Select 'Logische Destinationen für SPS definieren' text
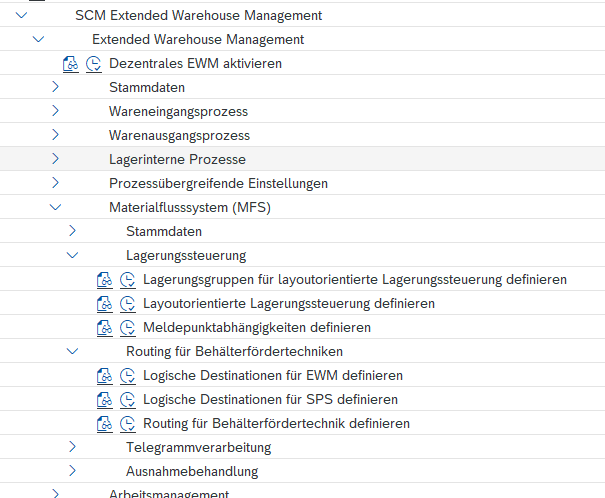 270,400
